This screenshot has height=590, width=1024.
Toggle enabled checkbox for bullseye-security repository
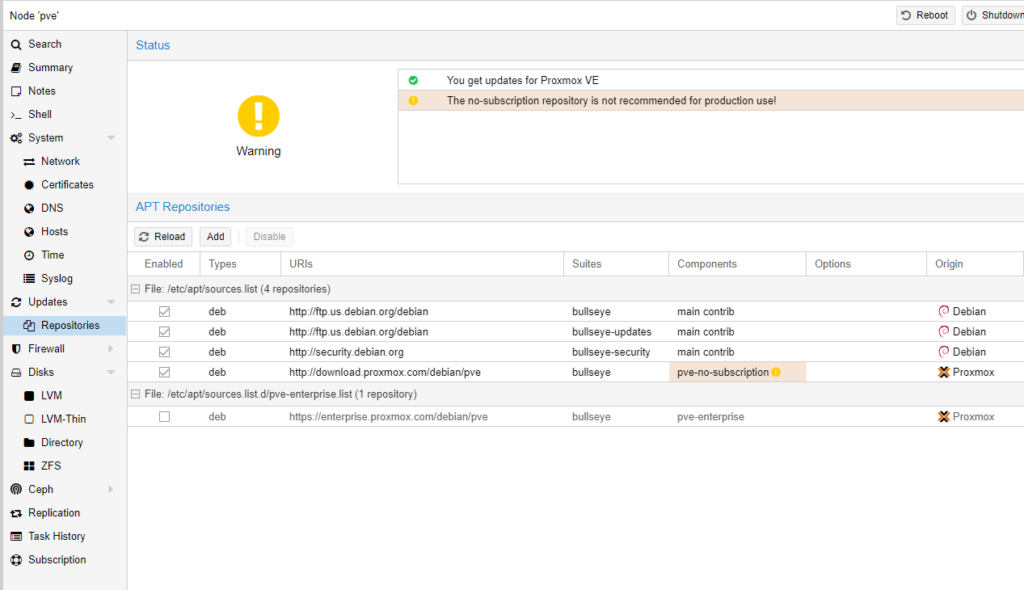[x=165, y=352]
